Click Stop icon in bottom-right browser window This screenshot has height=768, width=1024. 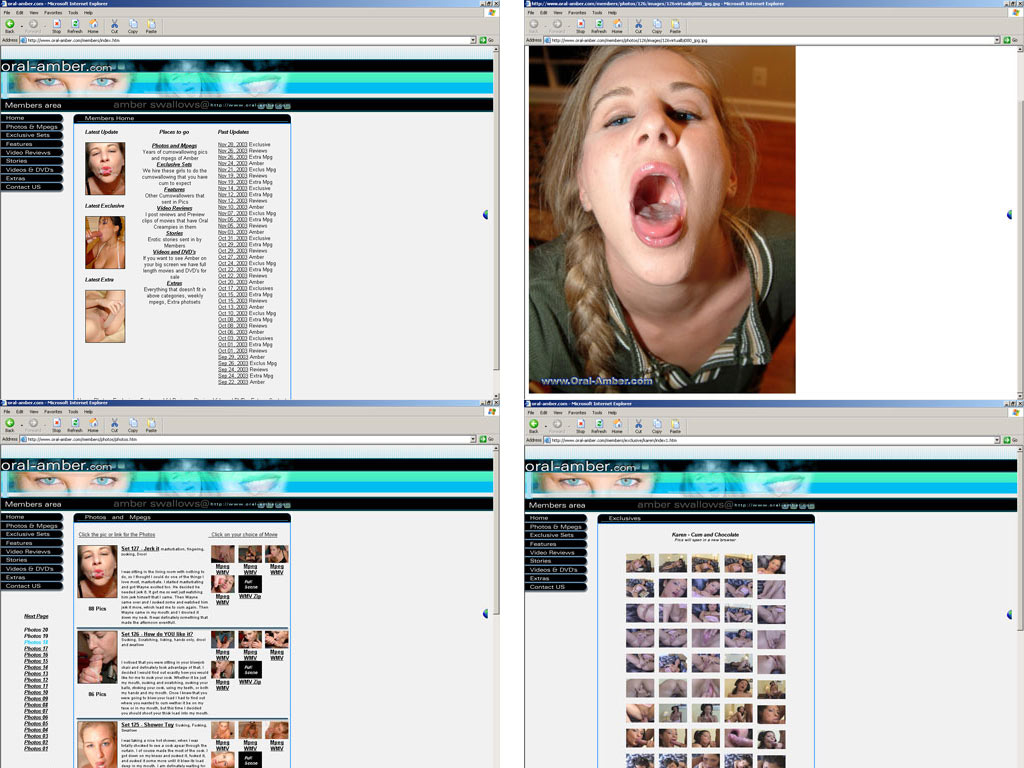581,426
